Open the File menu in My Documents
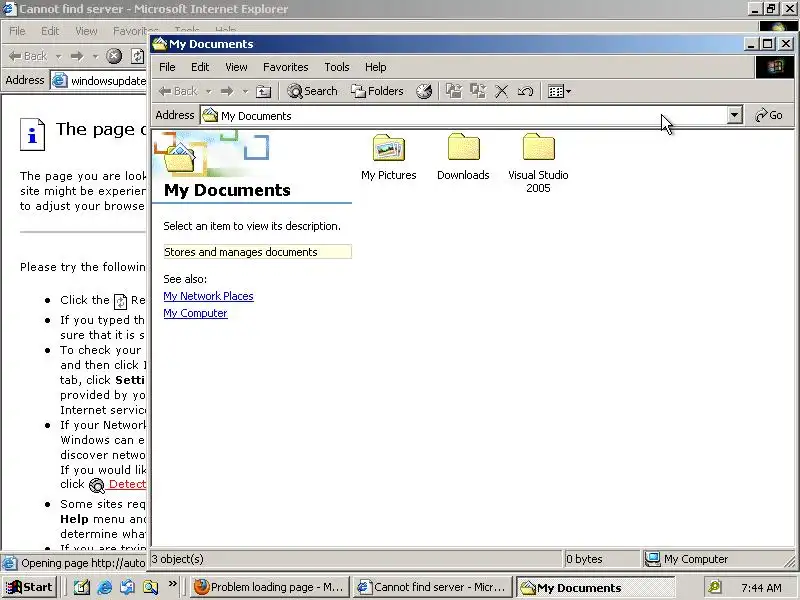Image resolution: width=800 pixels, height=600 pixels. (x=167, y=67)
